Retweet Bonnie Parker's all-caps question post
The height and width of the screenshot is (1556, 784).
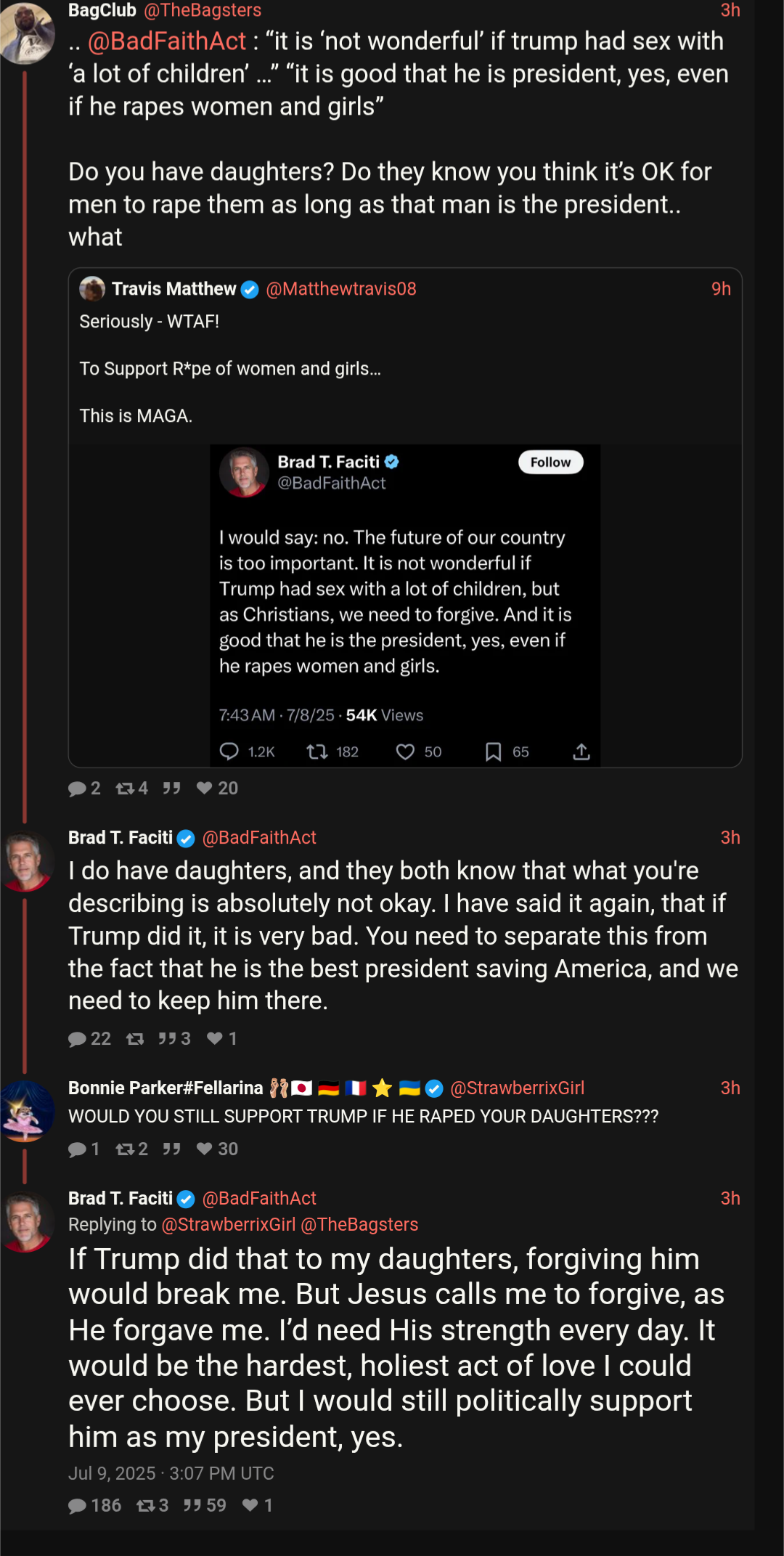pos(125,1149)
